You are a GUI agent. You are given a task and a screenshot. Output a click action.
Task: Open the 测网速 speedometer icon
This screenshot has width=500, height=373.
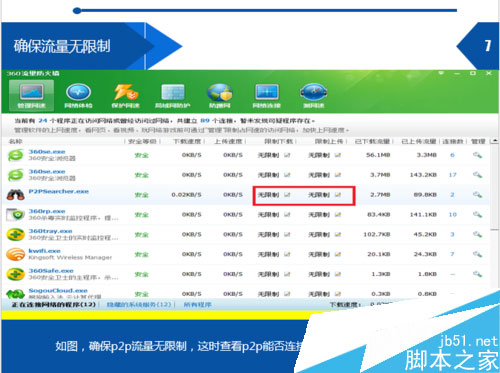click(x=314, y=95)
